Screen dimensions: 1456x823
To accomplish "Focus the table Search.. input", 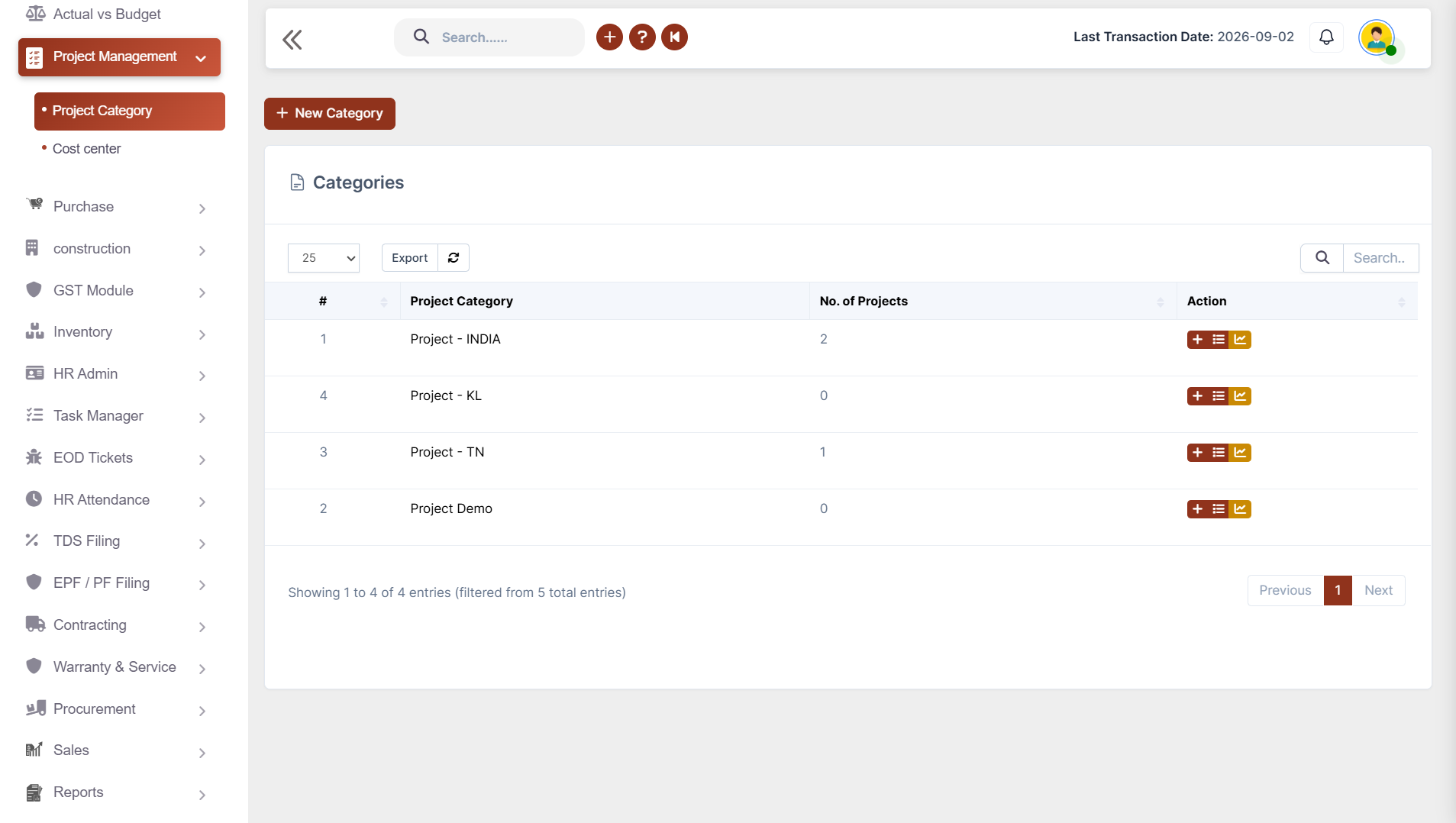I will [1380, 258].
